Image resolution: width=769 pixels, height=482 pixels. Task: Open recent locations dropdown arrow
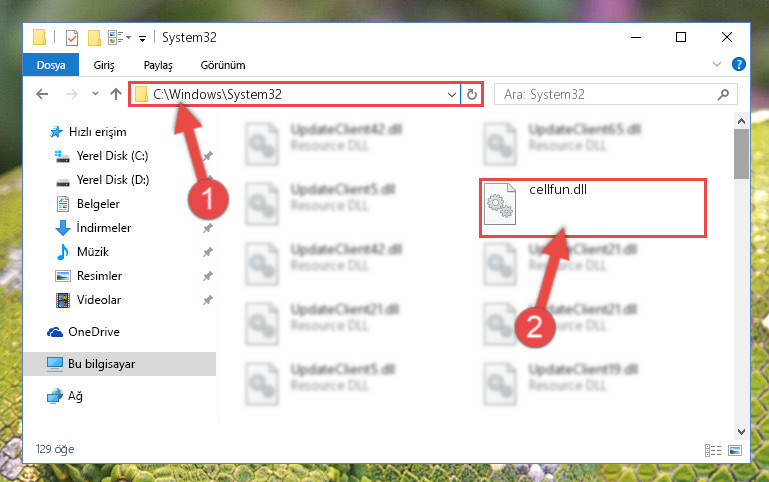[95, 94]
